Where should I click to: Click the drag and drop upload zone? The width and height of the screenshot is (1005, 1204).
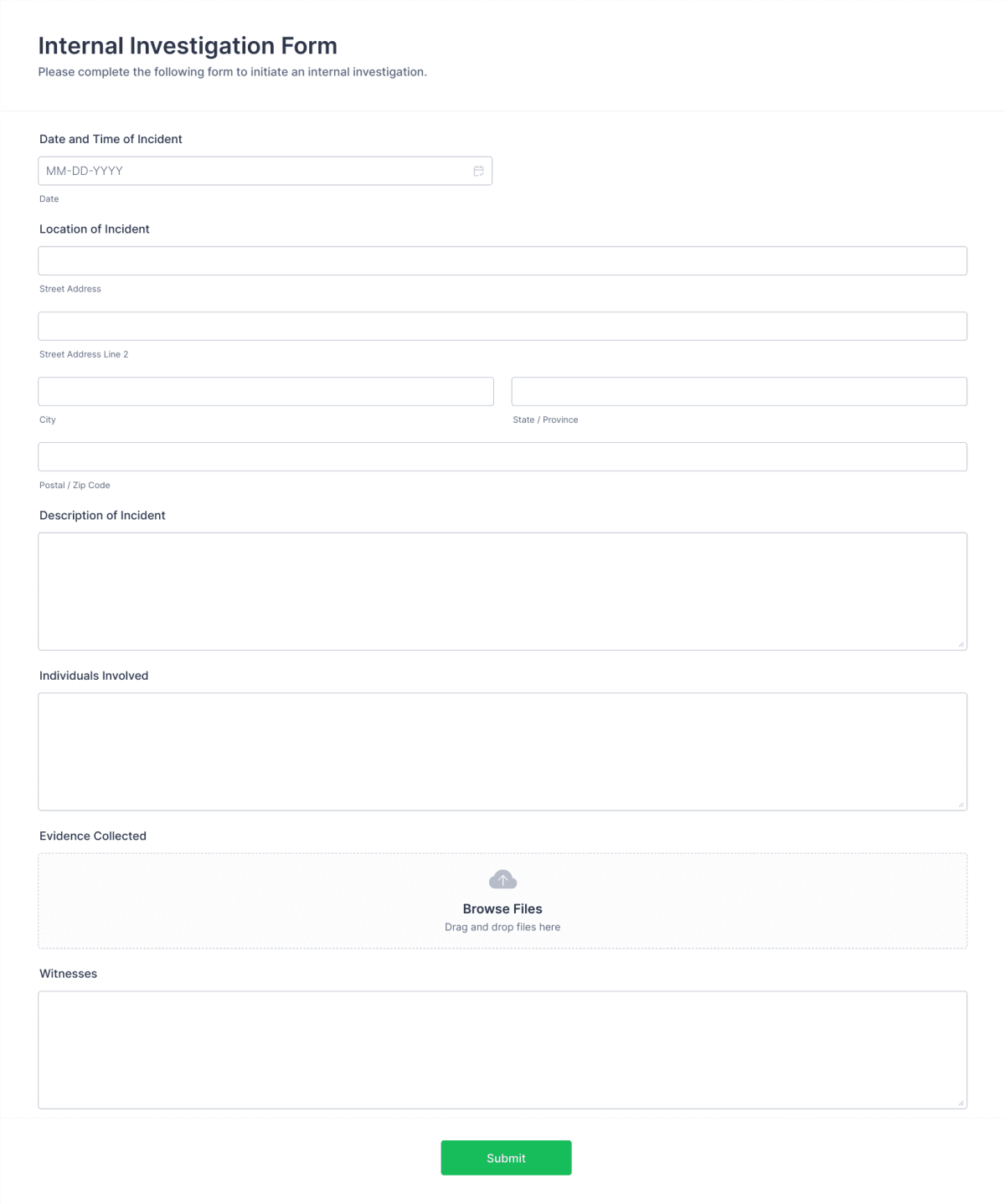[502, 900]
